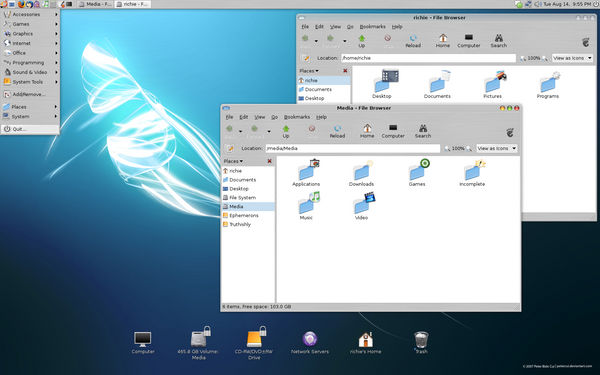Close the Places sidebar in Media window

[269, 161]
